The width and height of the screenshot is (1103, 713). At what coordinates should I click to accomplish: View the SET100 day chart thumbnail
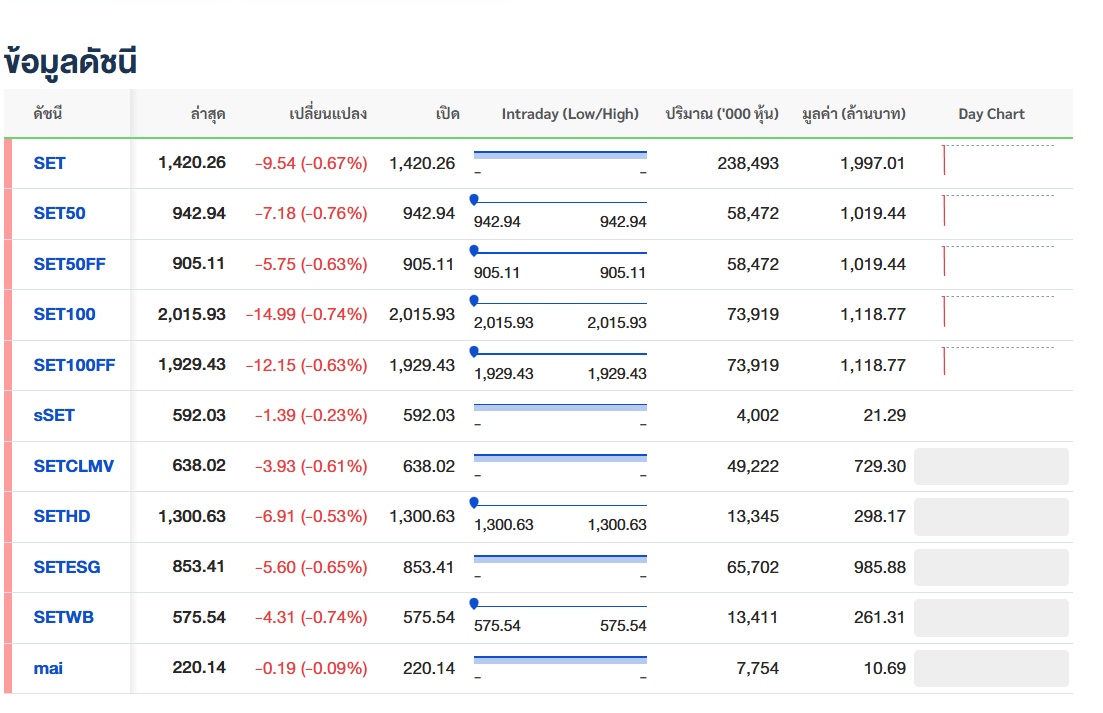[997, 313]
